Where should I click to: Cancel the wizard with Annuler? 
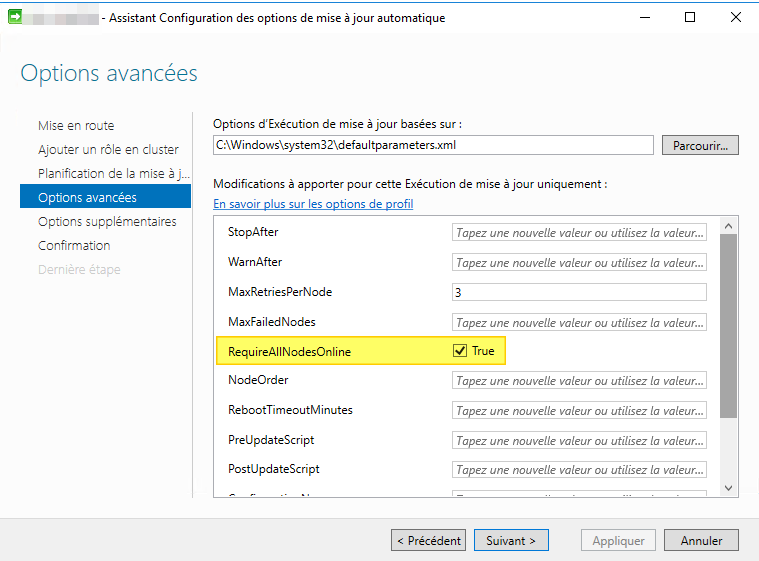click(x=701, y=540)
